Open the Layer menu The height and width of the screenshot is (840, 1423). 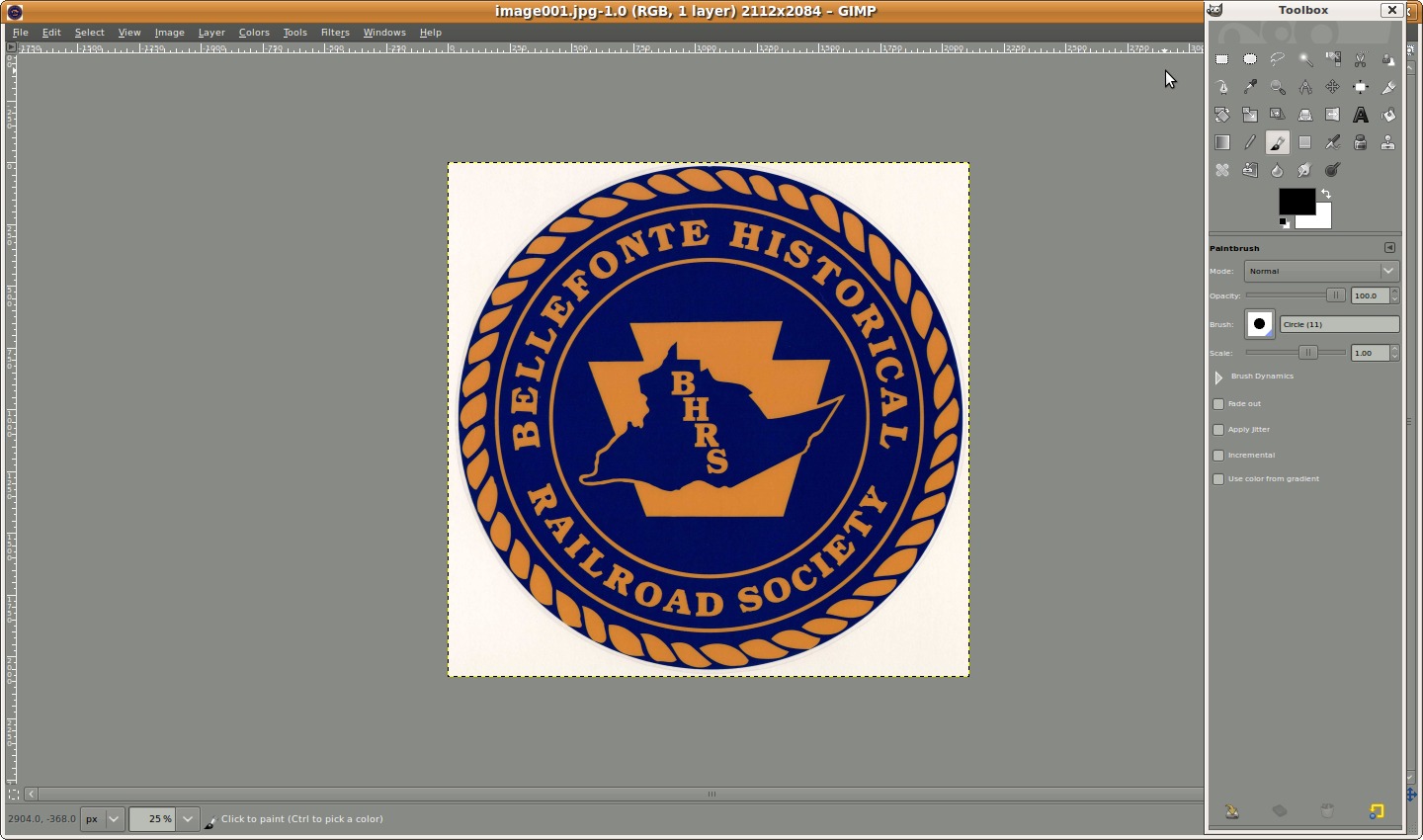tap(211, 33)
